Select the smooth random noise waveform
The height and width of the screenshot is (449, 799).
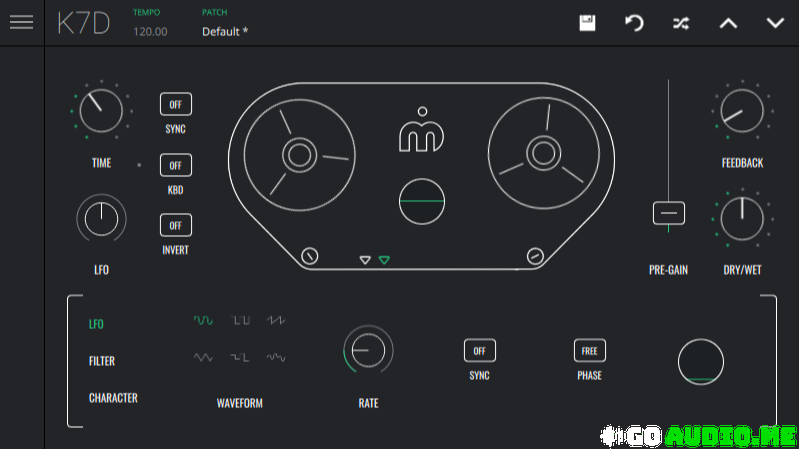click(276, 357)
